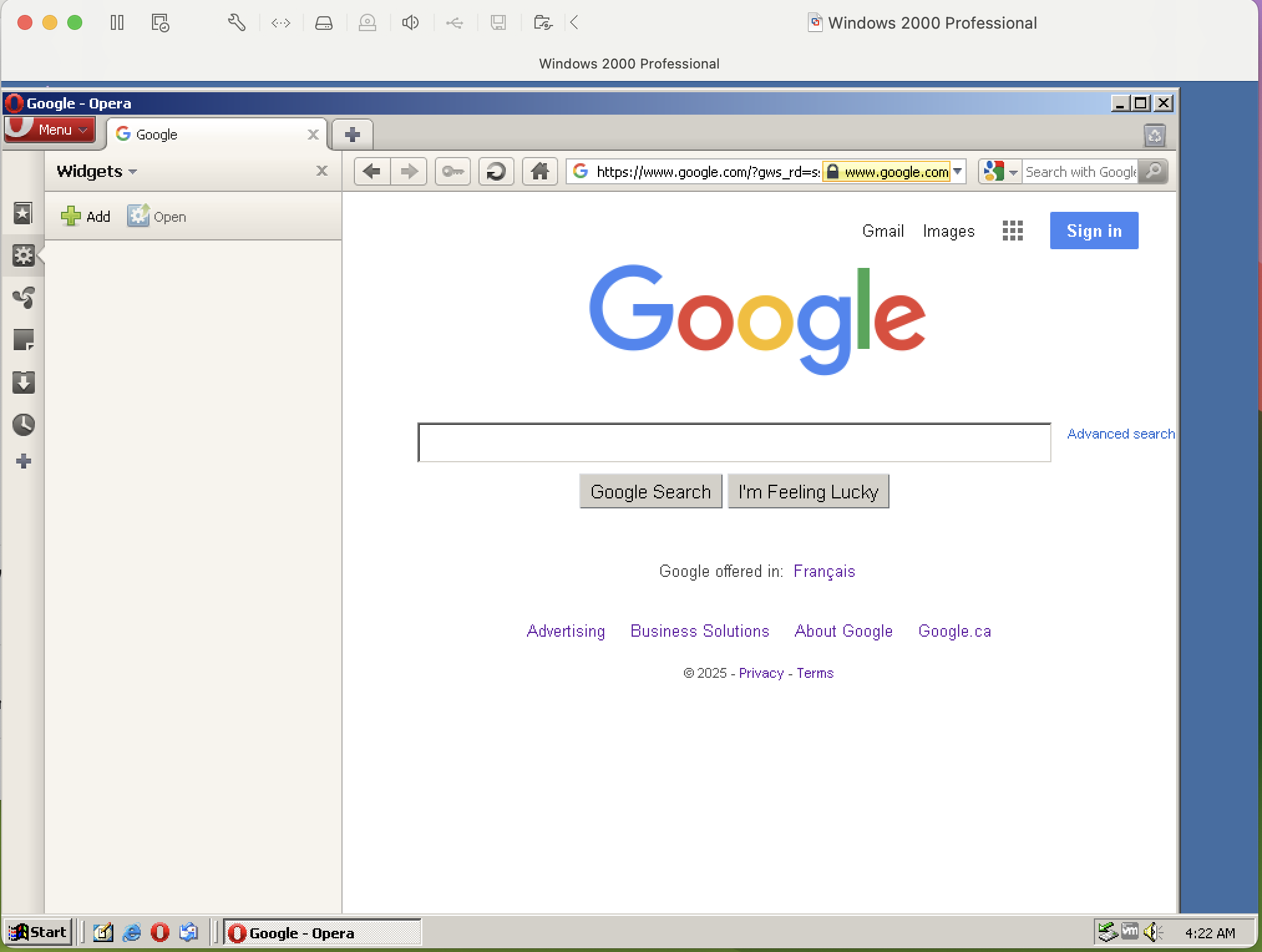This screenshot has width=1262, height=952.
Task: Open the Bookmarks panel in Opera sidebar
Action: 23,214
